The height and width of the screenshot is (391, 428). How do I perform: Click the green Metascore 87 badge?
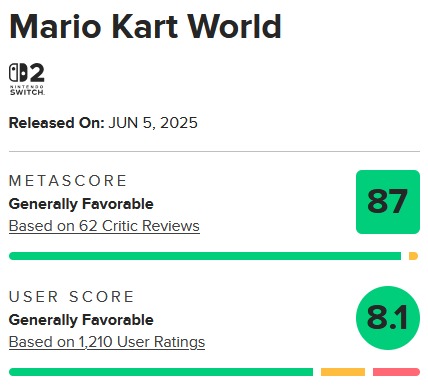point(388,202)
